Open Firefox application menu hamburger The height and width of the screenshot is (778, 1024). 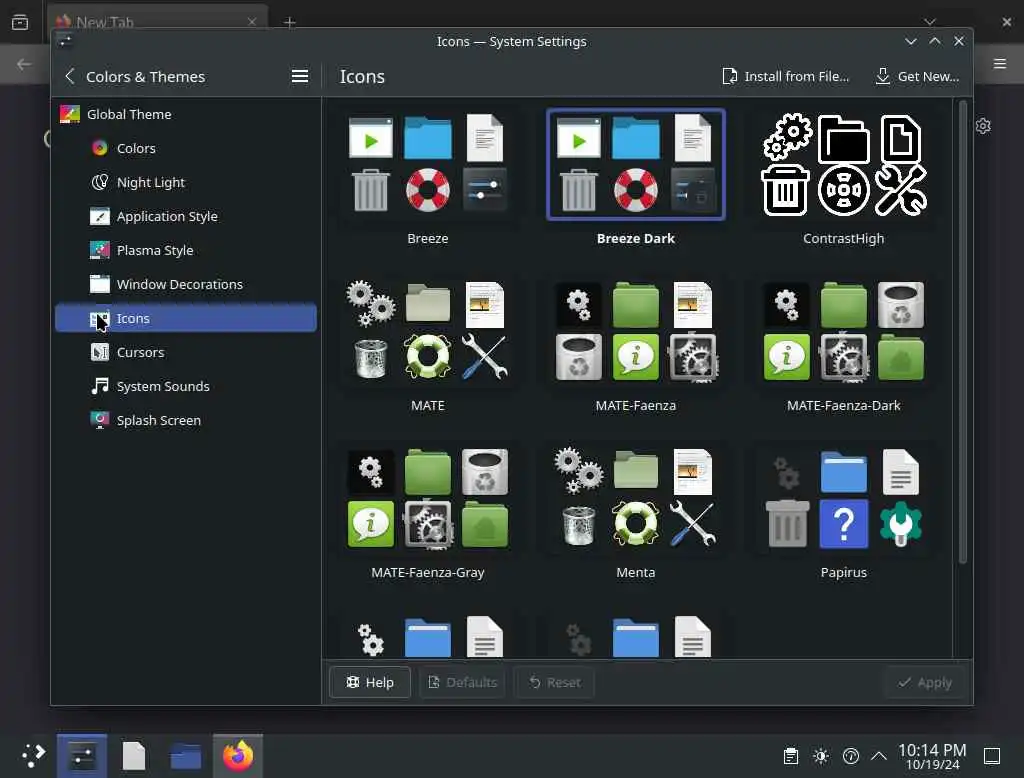(1000, 63)
